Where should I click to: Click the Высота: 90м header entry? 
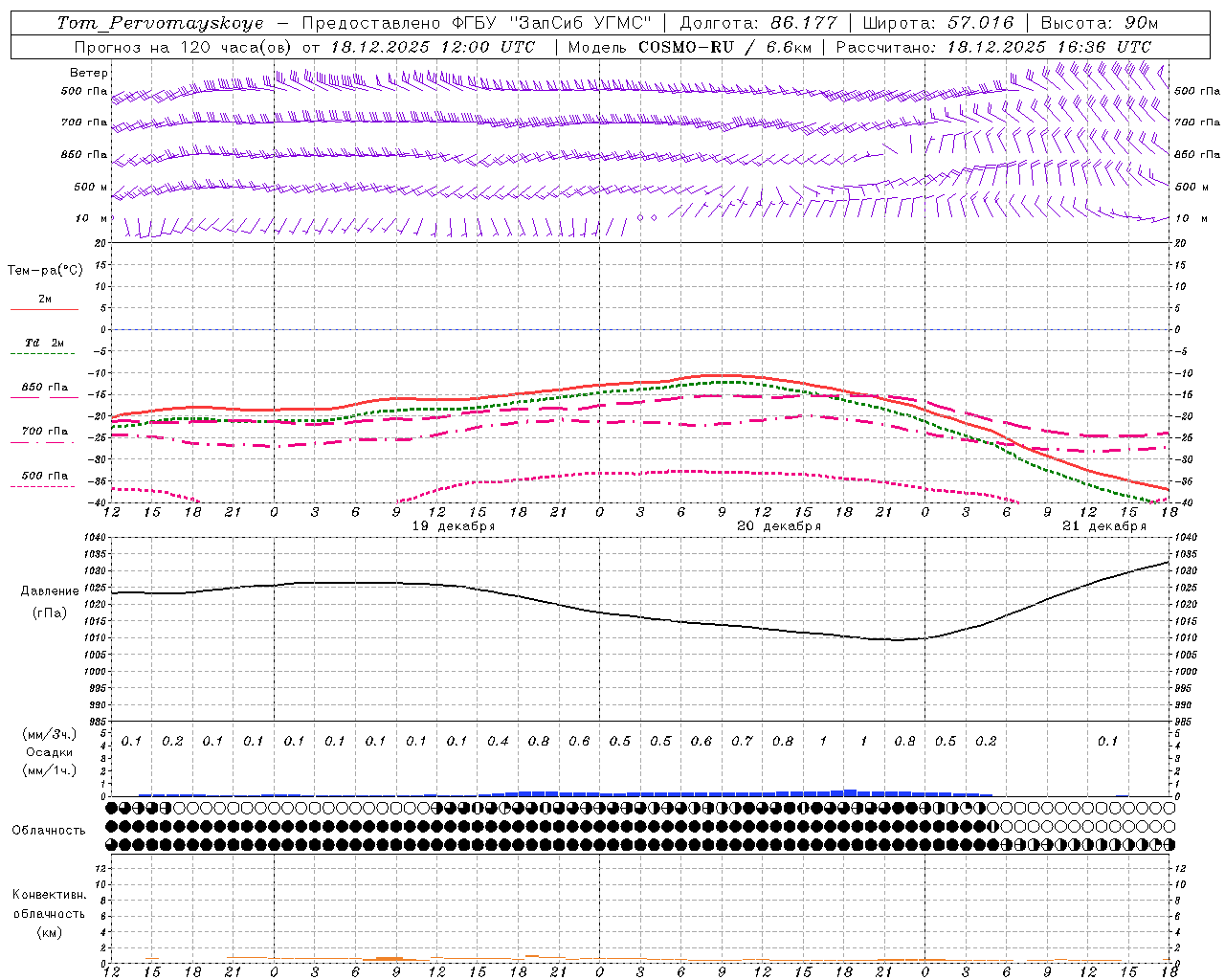click(1100, 23)
